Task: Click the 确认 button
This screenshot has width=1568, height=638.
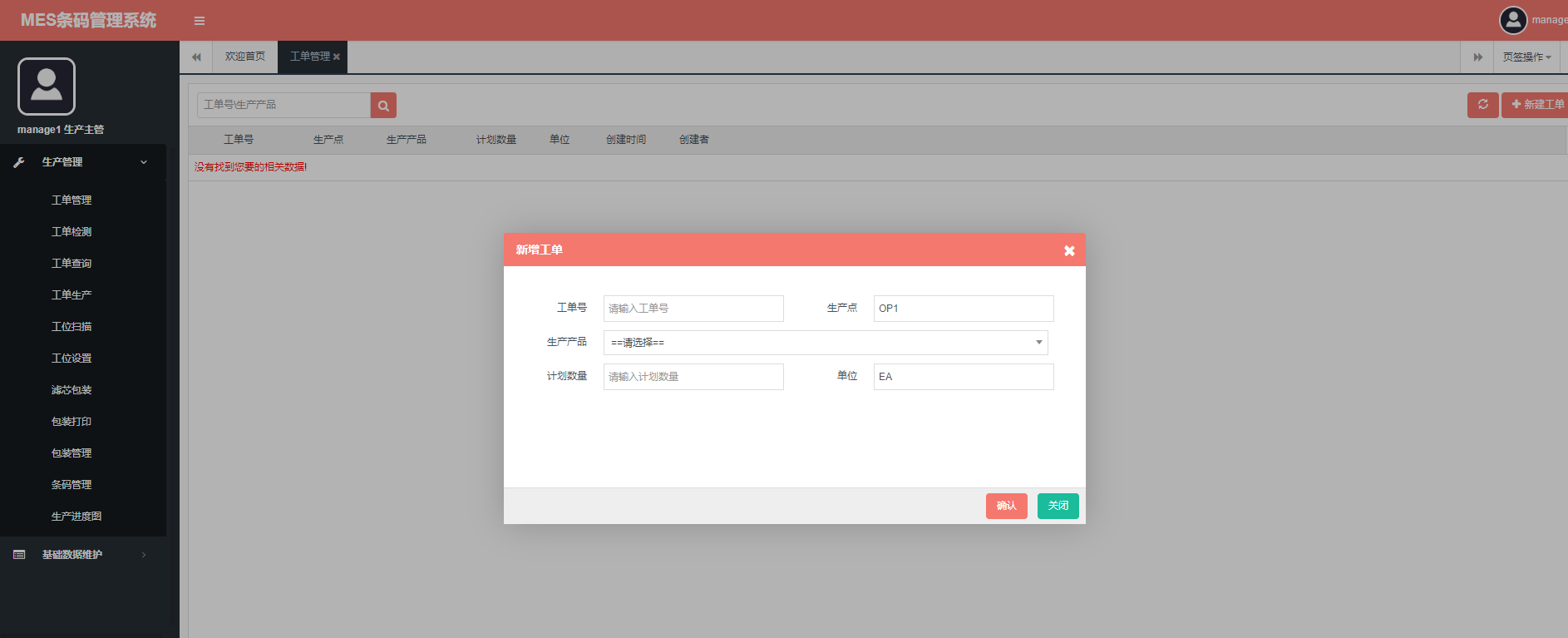Action: [x=1006, y=506]
